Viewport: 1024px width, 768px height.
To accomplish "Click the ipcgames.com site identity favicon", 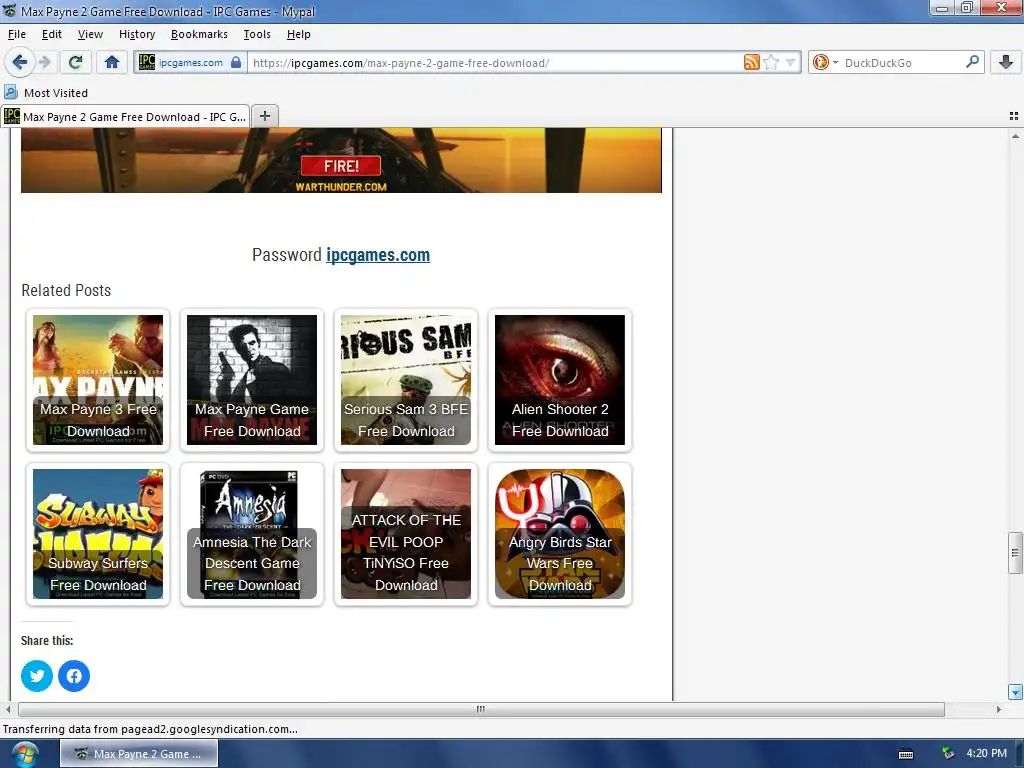I will (x=147, y=62).
